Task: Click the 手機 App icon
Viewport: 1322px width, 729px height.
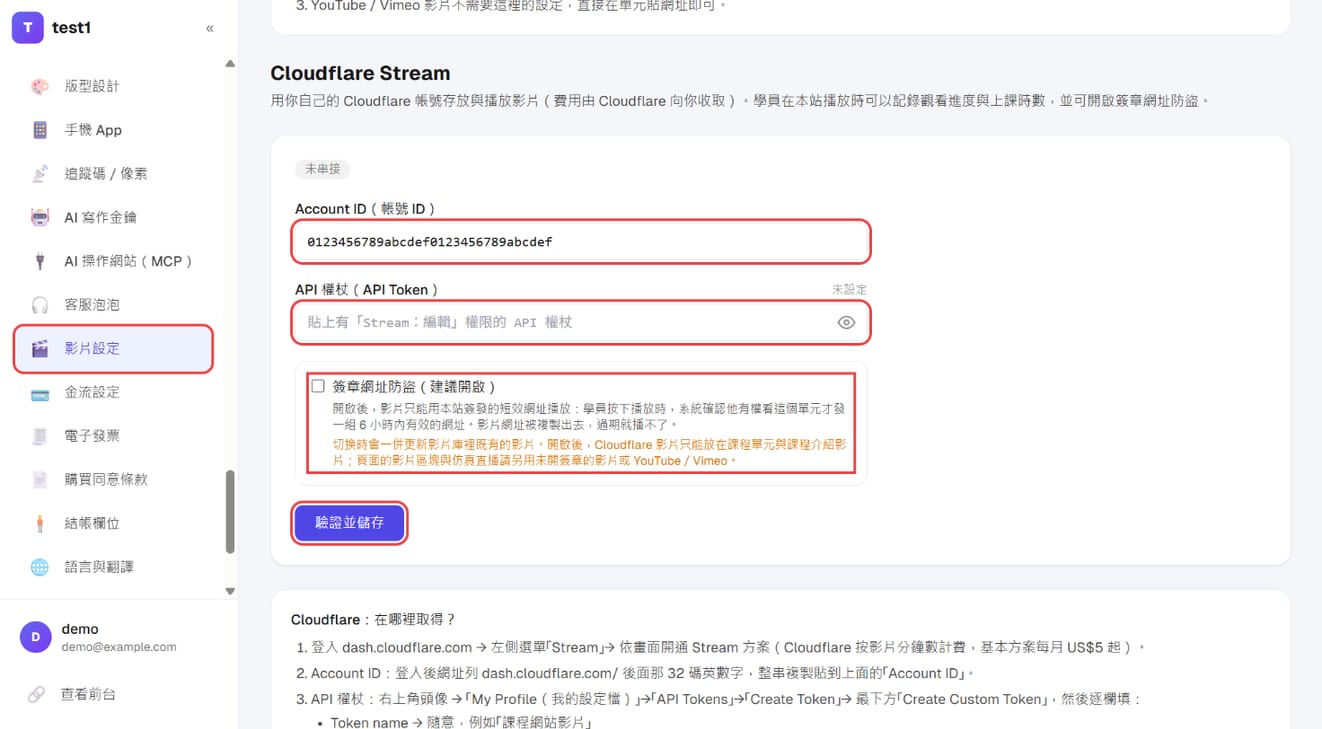Action: click(40, 130)
